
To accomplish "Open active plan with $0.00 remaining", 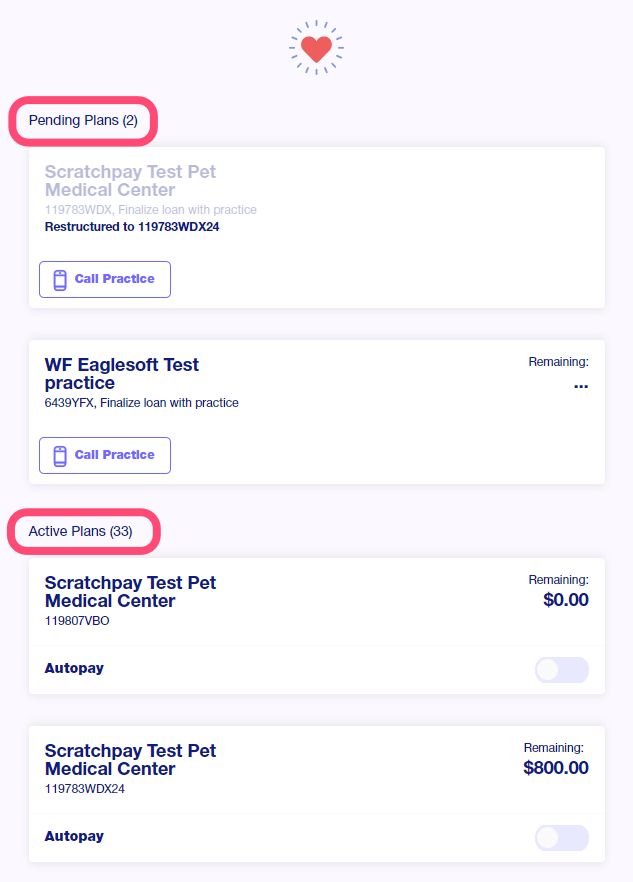I will [130, 592].
